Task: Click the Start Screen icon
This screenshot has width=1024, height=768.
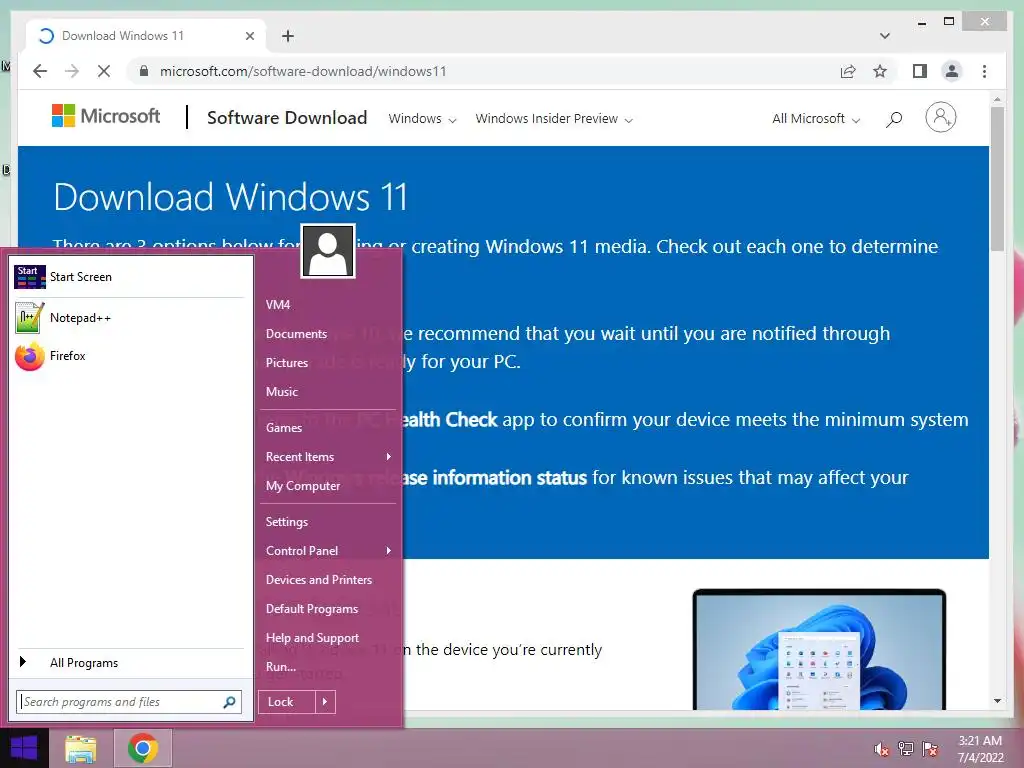Action: [29, 277]
